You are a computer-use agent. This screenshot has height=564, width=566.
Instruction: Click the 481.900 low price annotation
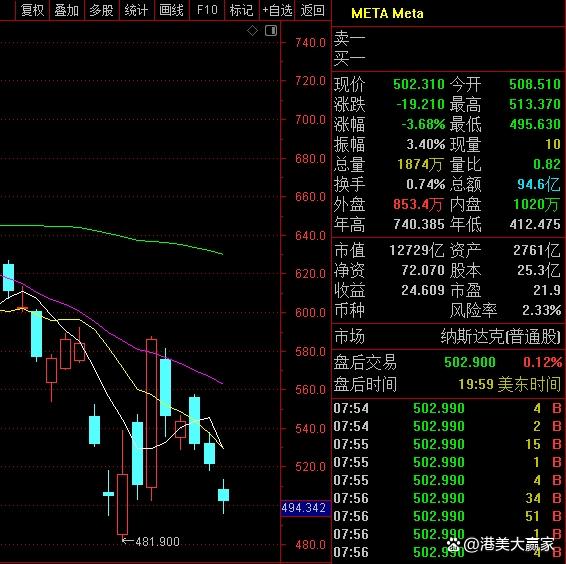(x=151, y=542)
